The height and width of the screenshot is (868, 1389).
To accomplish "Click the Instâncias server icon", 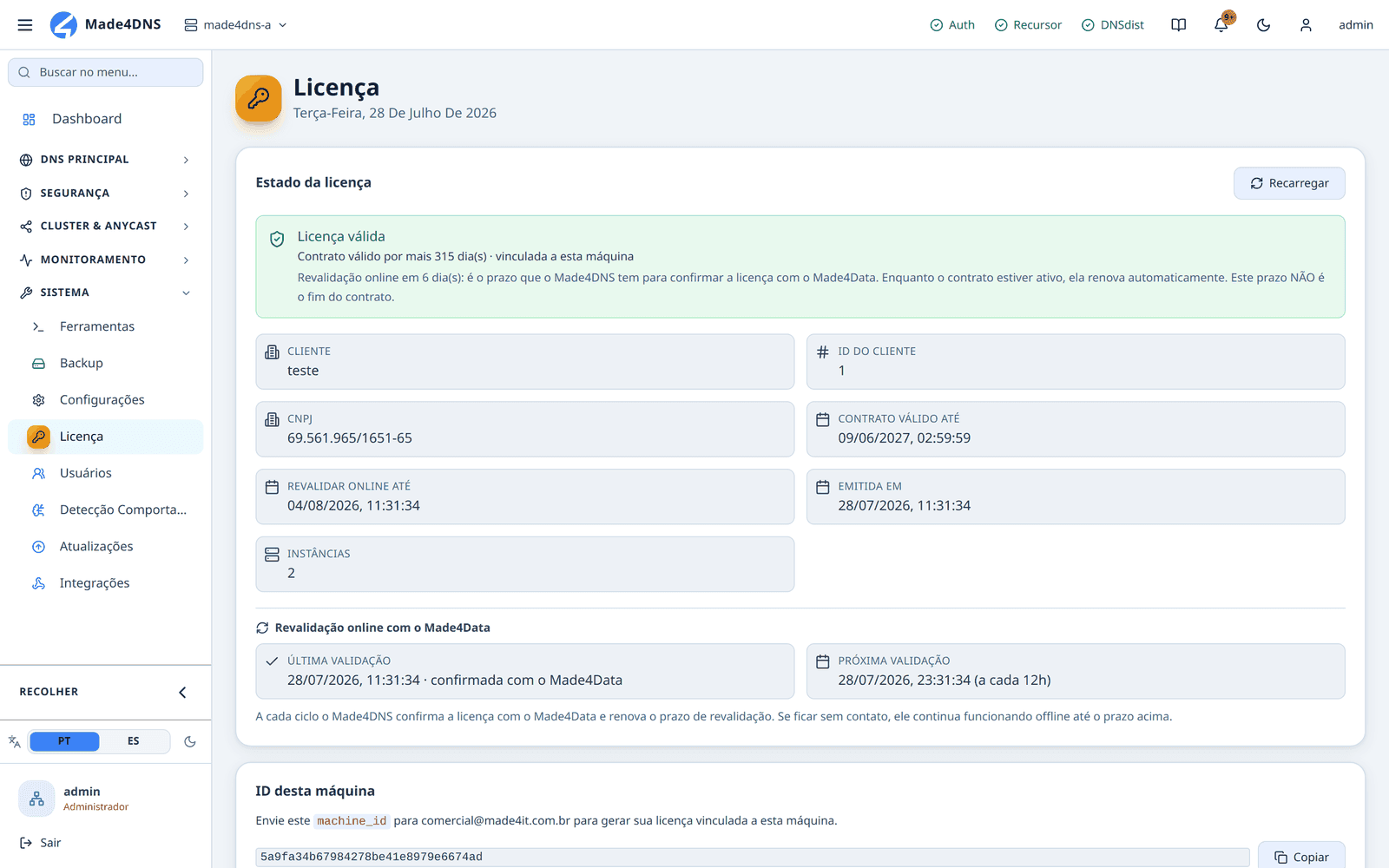I will point(272,554).
